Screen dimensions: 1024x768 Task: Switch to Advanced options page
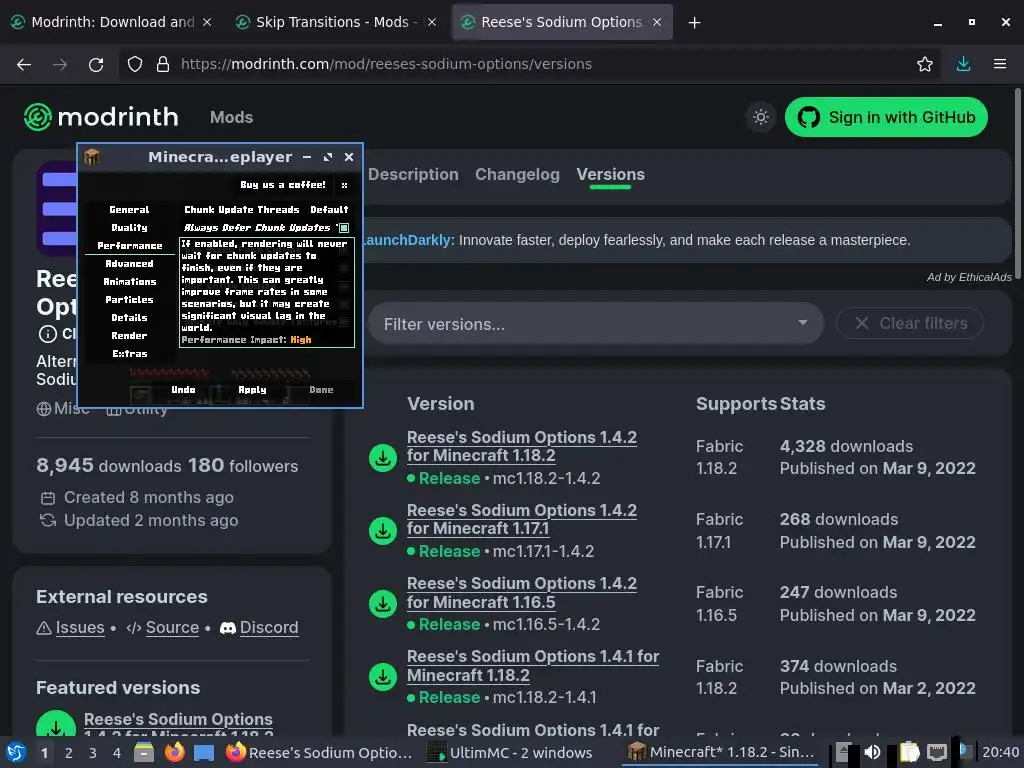pos(129,263)
